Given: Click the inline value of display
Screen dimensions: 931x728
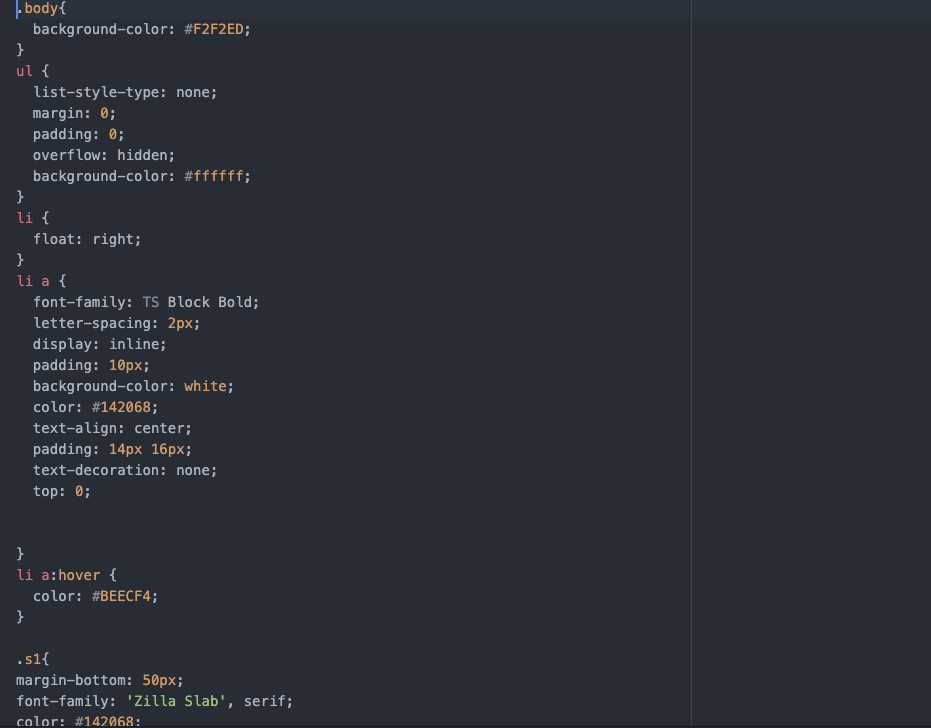Looking at the screenshot, I should point(134,344).
